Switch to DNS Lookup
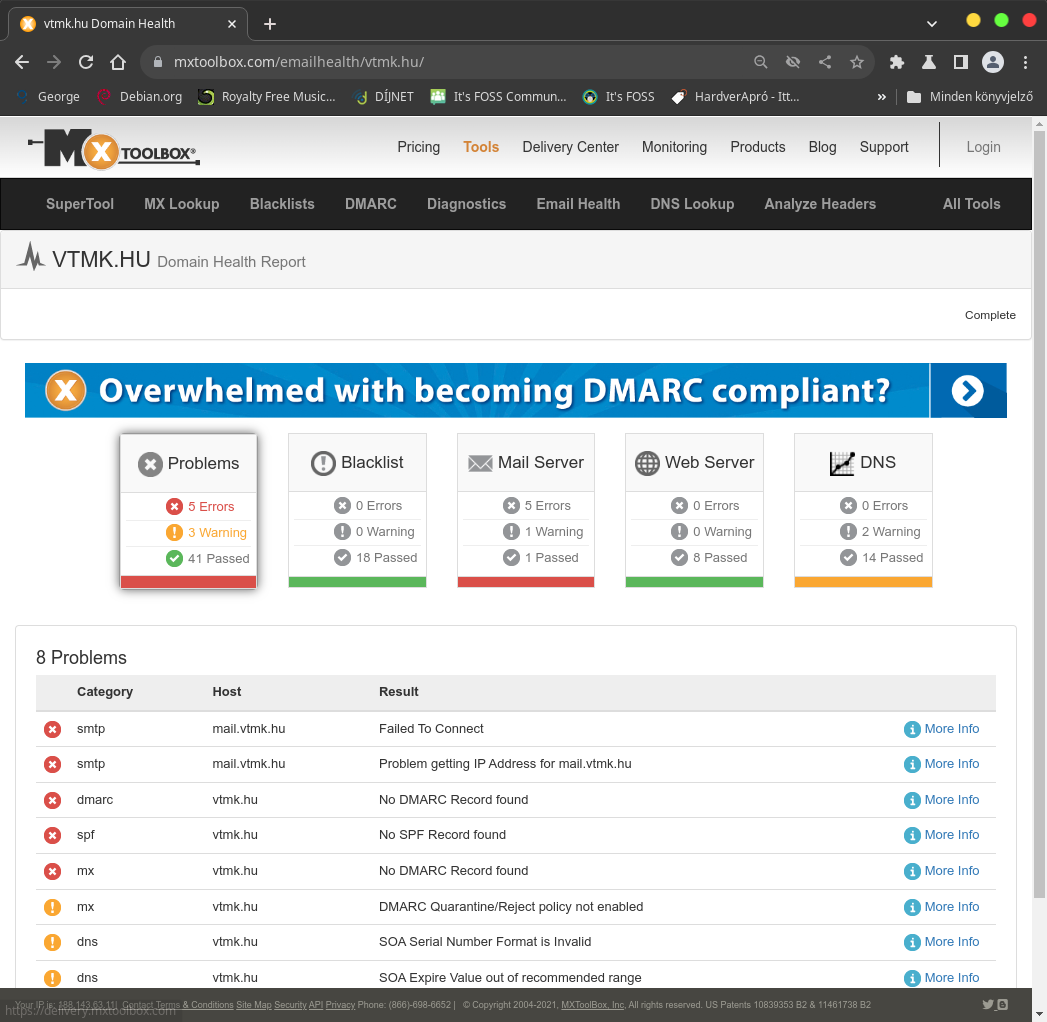 692,204
